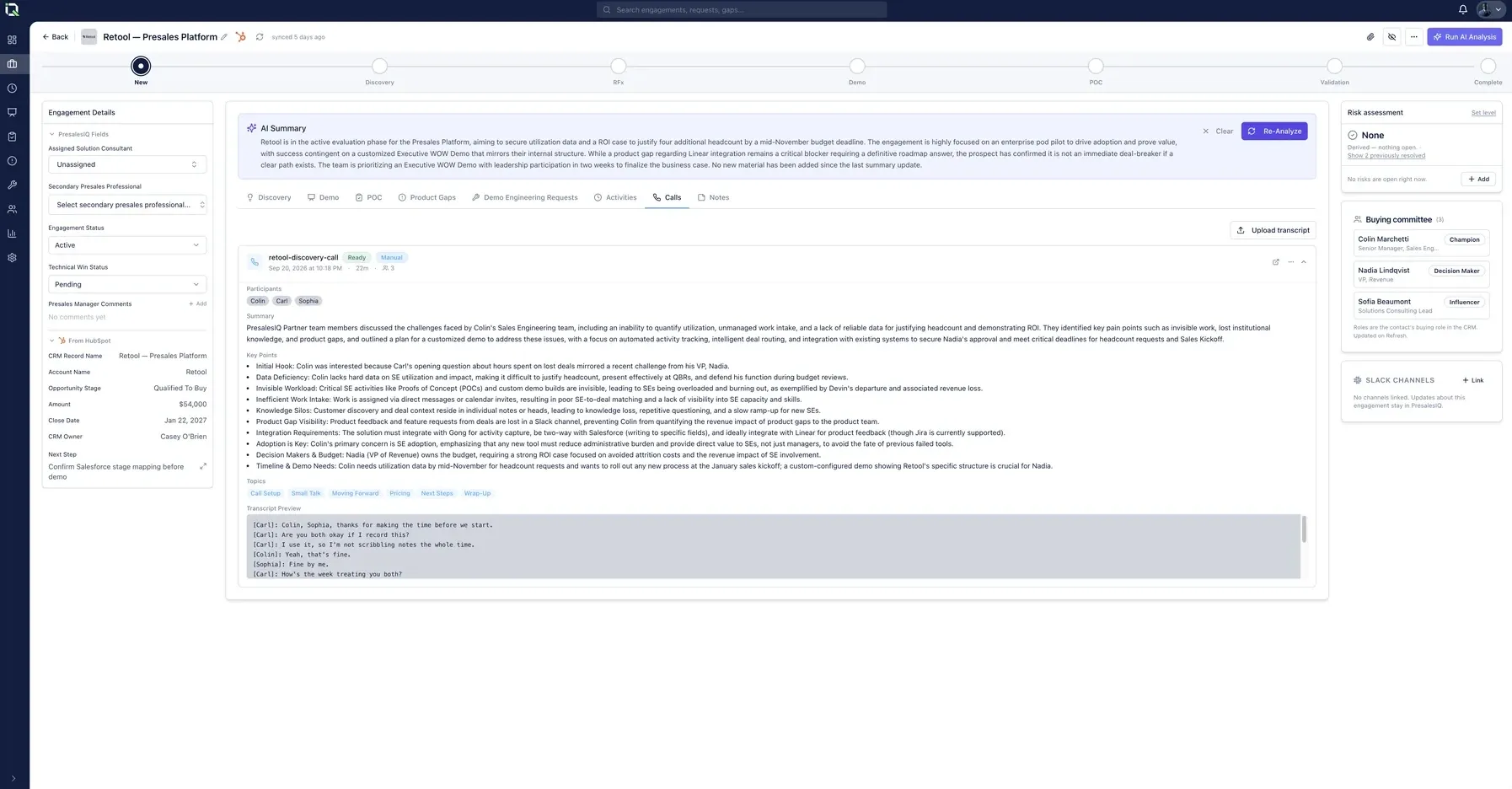The image size is (1512, 789).
Task: Click the Discovery stage marker
Action: [x=380, y=66]
